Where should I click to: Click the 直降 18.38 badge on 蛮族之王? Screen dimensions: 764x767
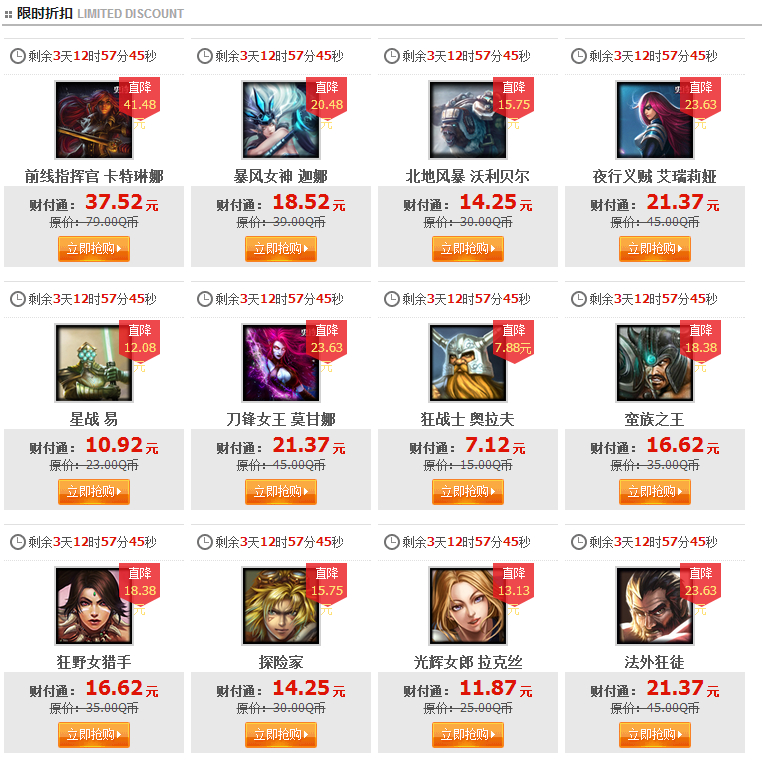[x=700, y=341]
